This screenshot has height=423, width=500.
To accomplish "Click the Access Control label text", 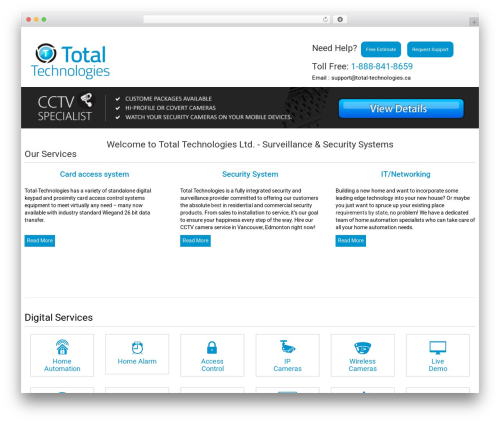I will point(212,365).
